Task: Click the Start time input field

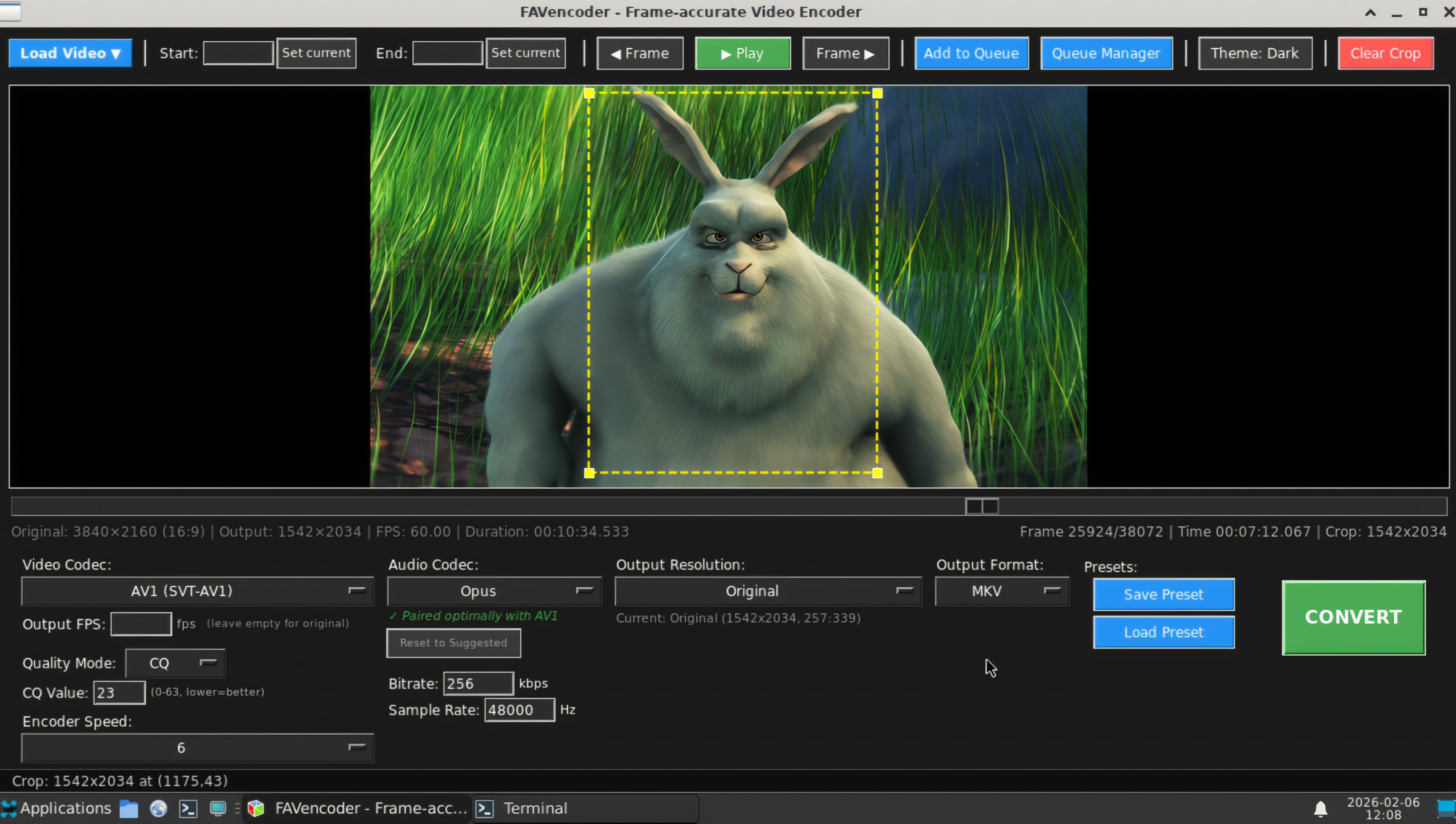Action: pos(238,53)
